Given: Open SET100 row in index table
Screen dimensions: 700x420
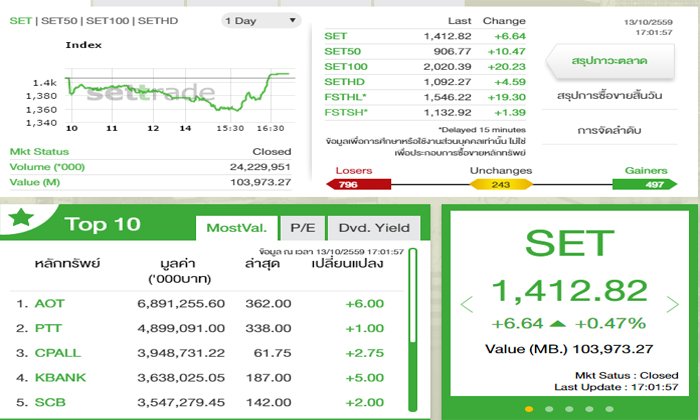Looking at the screenshot, I should click(425, 67).
